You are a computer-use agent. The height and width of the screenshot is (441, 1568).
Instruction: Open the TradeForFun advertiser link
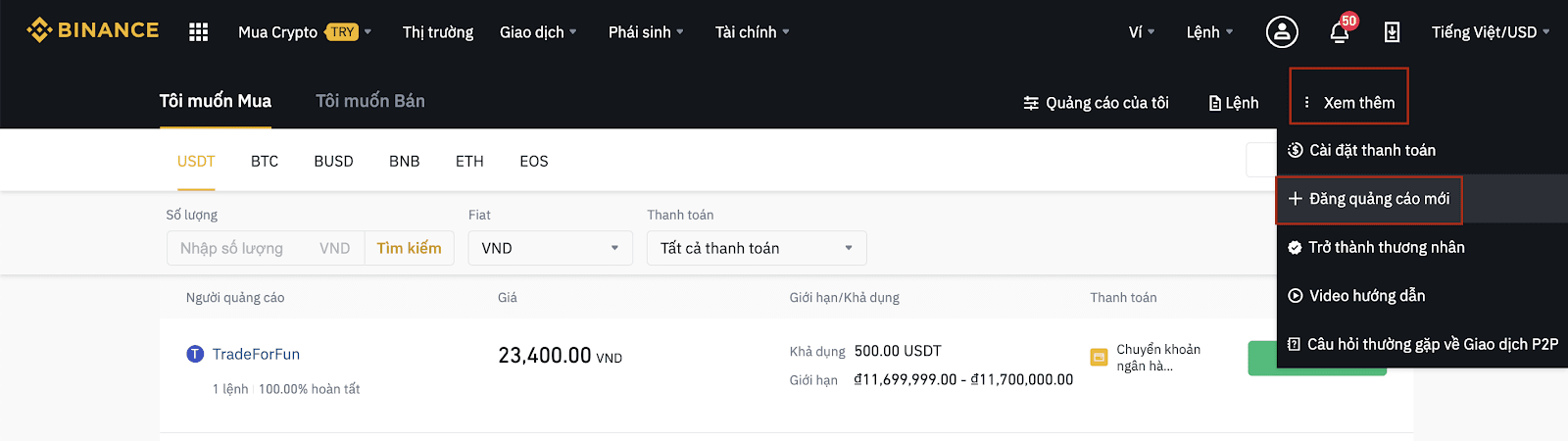256,354
